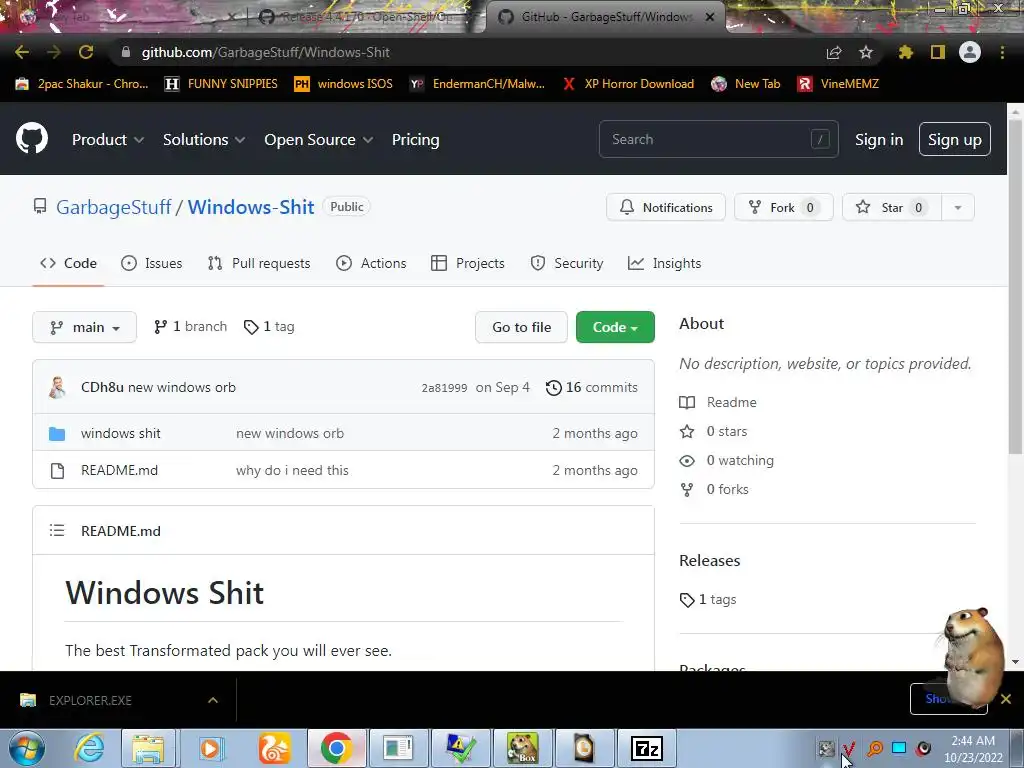1024x768 pixels.
Task: Expand the Solutions menu
Action: [204, 140]
